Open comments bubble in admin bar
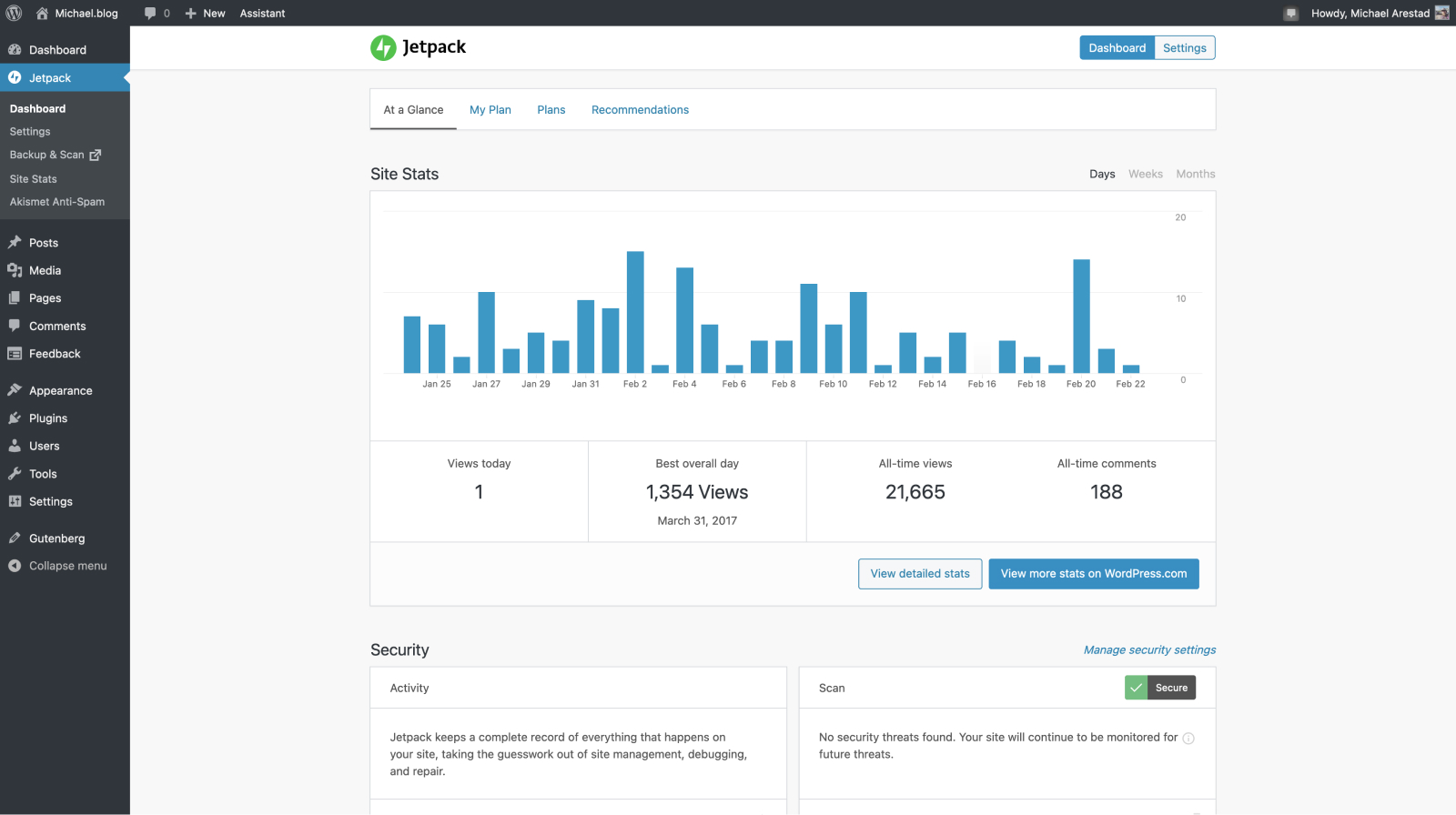 (150, 13)
